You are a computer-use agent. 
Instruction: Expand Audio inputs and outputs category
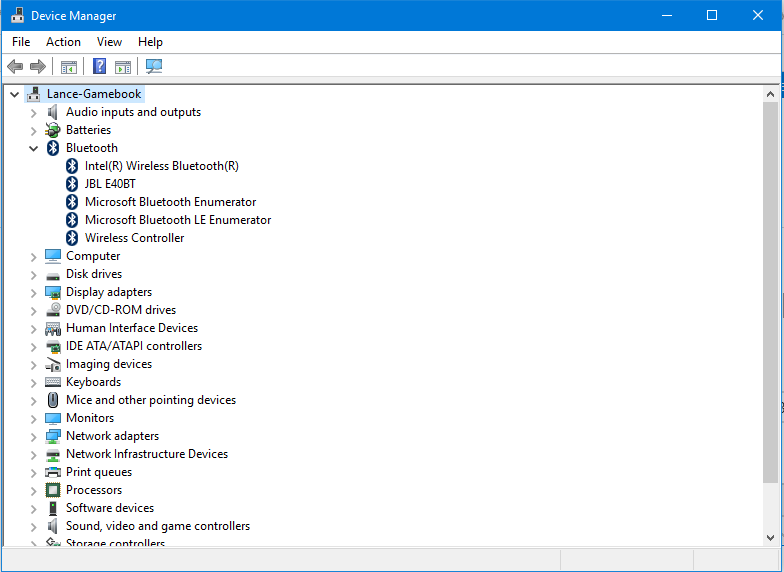click(34, 113)
